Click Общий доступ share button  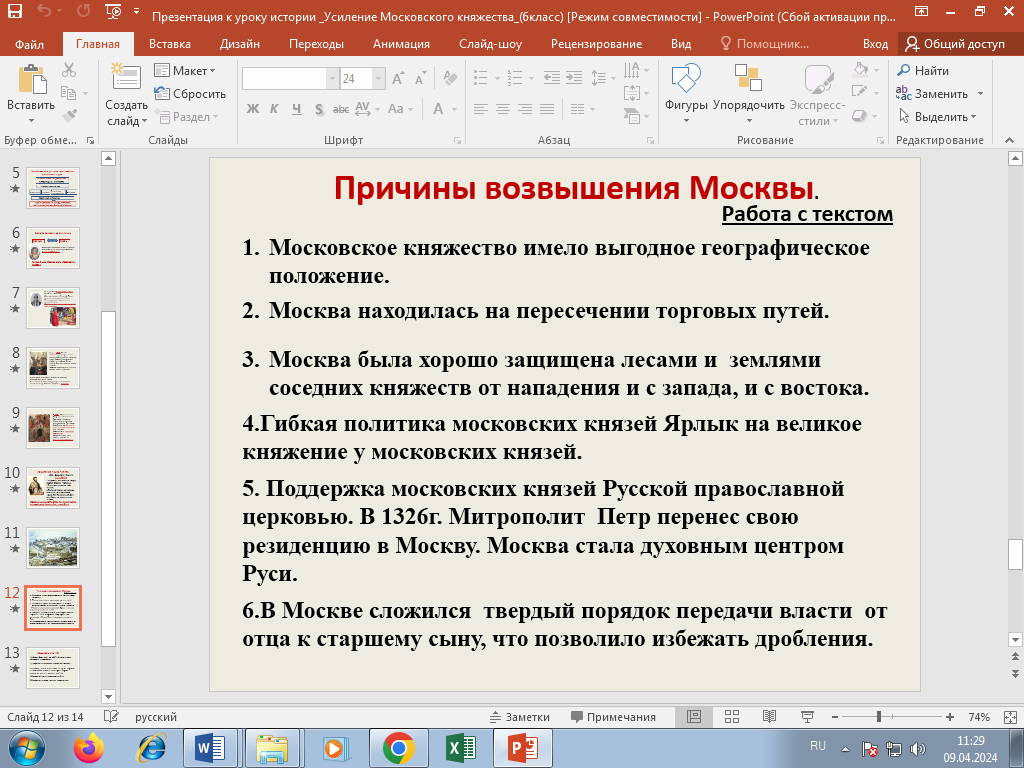tap(955, 44)
